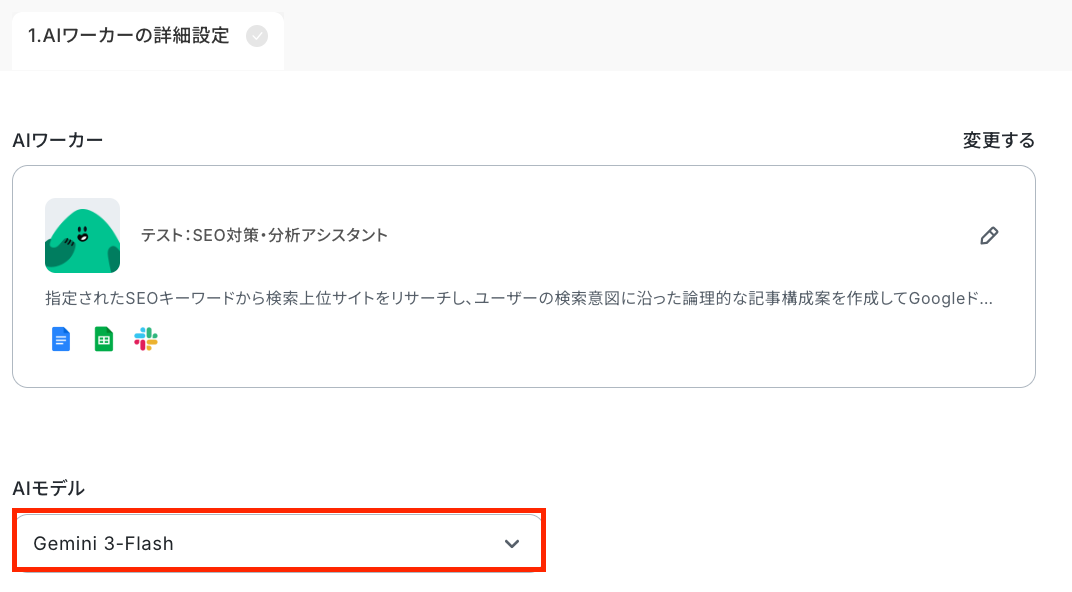Click the green mascot avatar image
Viewport: 1072px width, 592px height.
coord(83,235)
